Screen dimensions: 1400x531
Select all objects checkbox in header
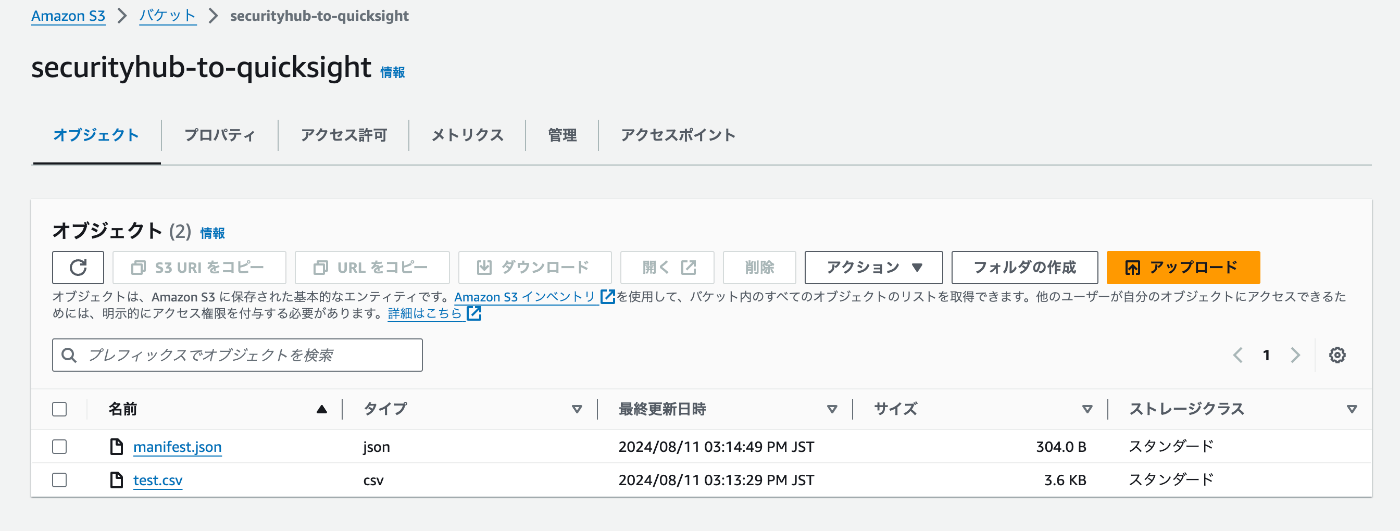click(59, 409)
